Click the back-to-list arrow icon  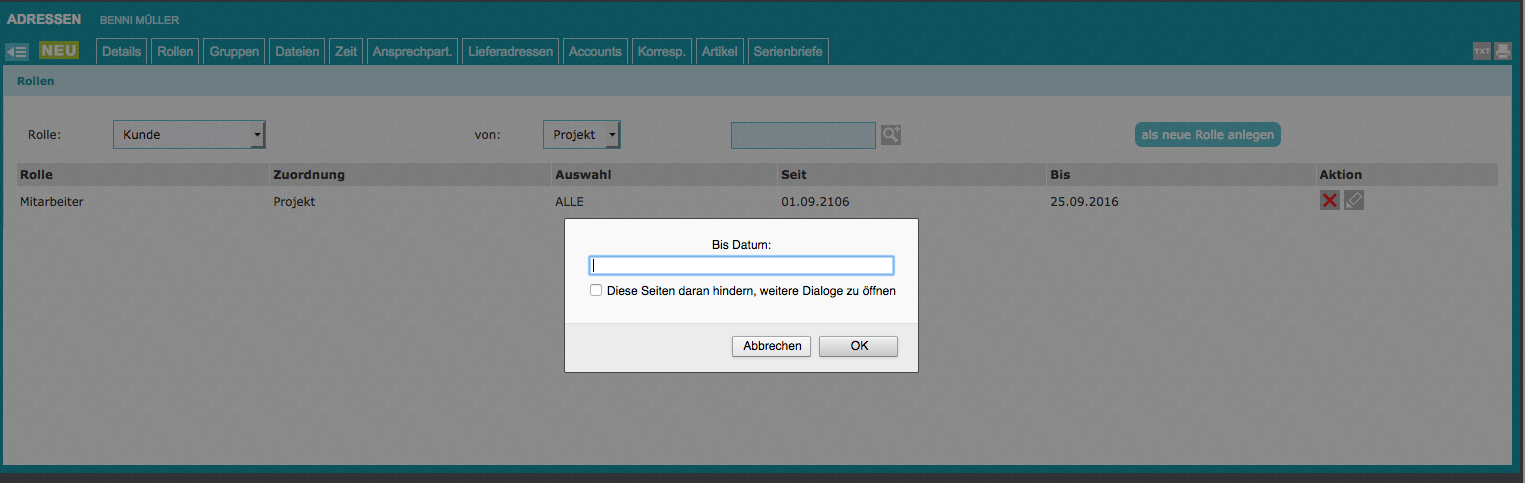point(16,51)
